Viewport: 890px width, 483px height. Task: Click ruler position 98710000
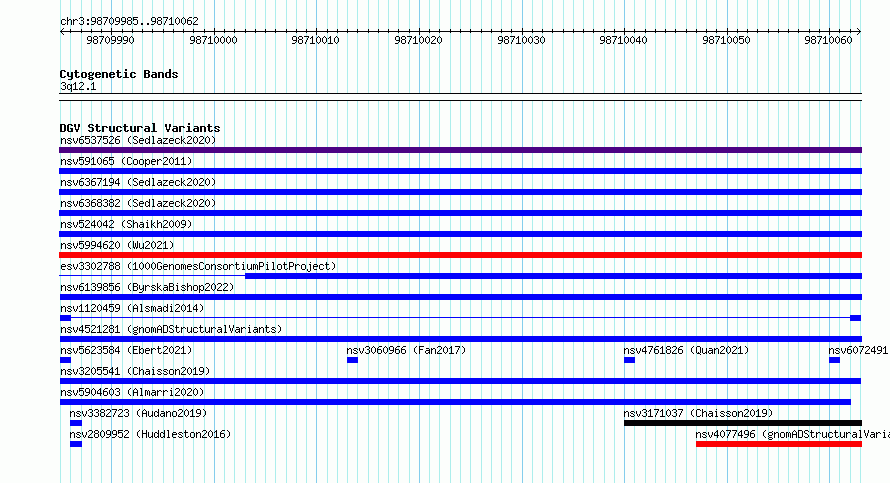pyautogui.click(x=213, y=40)
